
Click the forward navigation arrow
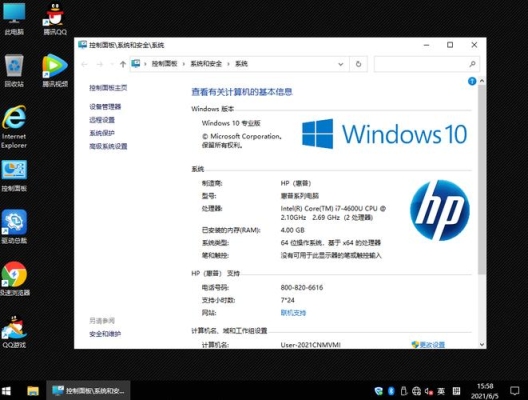tap(100, 64)
